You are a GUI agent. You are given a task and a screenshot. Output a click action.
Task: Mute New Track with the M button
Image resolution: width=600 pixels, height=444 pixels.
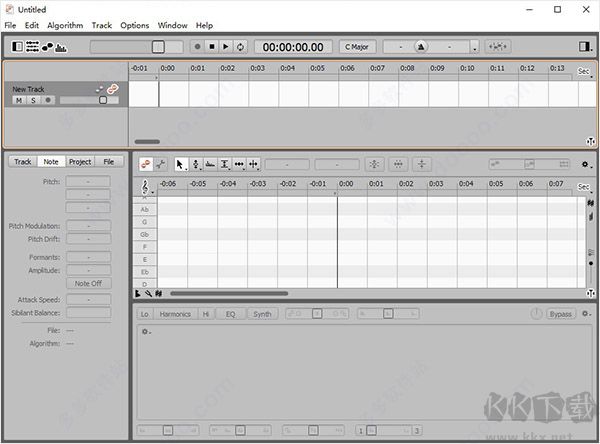coord(19,100)
